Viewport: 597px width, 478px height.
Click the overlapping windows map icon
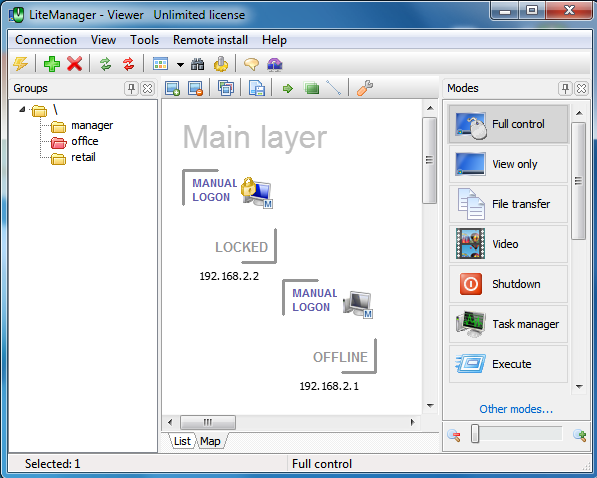(226, 88)
